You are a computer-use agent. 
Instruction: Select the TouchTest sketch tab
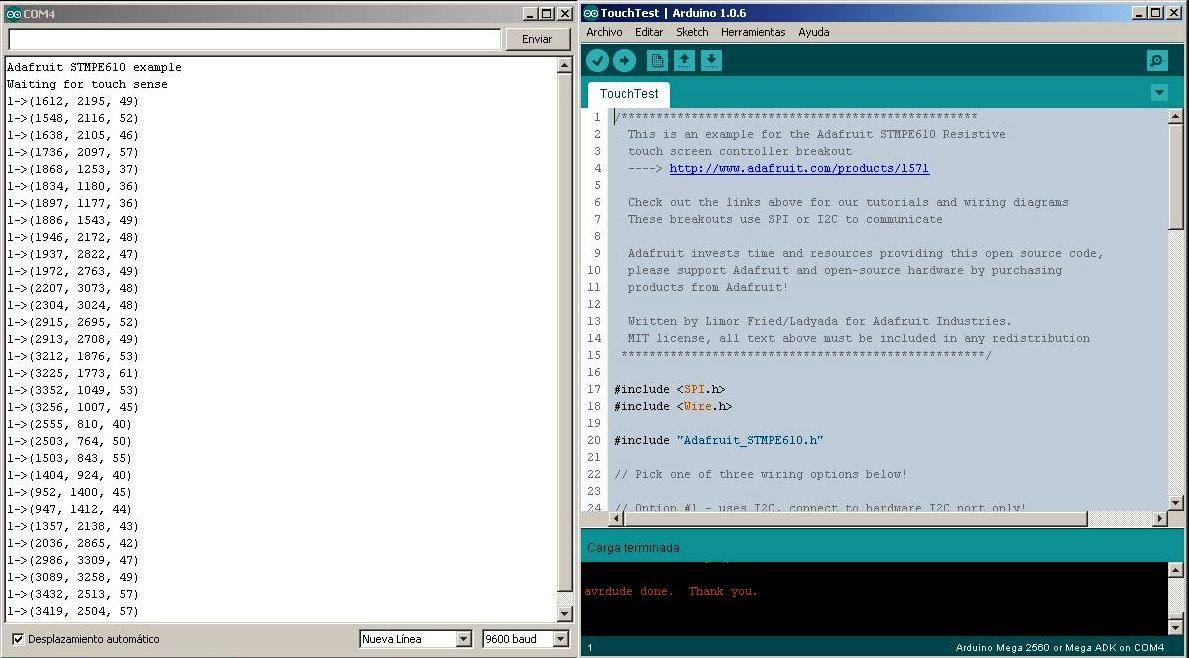tap(629, 94)
